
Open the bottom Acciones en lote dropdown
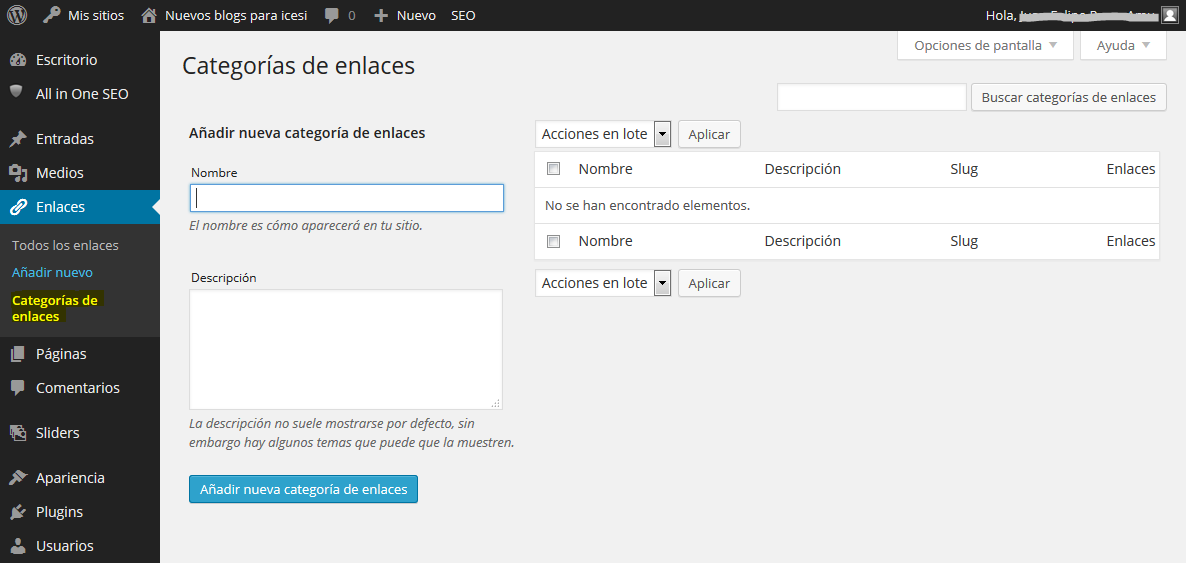click(603, 283)
